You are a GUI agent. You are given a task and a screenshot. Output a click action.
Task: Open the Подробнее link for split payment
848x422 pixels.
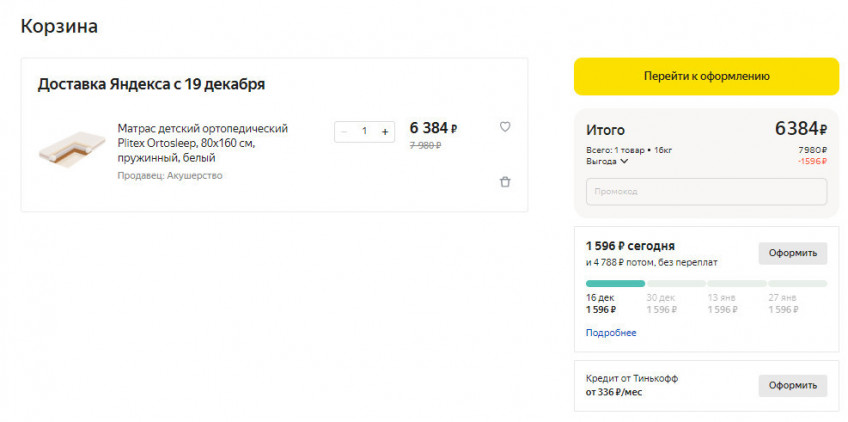(x=611, y=333)
